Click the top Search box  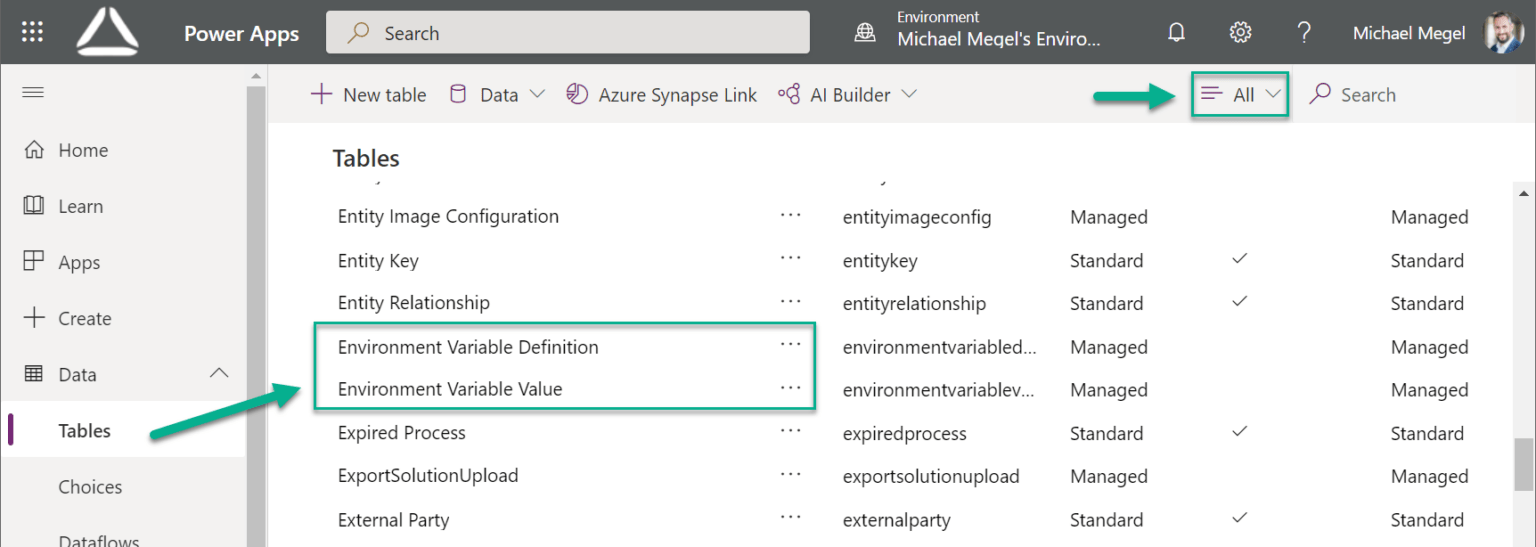tap(568, 33)
